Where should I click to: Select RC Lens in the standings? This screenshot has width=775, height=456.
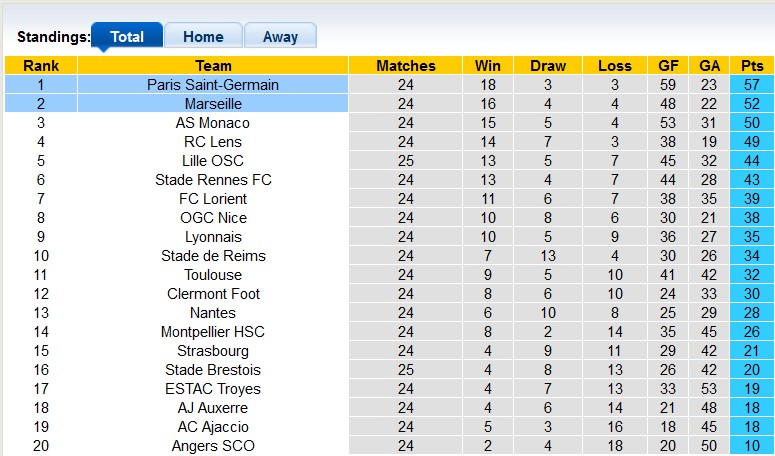tap(213, 142)
